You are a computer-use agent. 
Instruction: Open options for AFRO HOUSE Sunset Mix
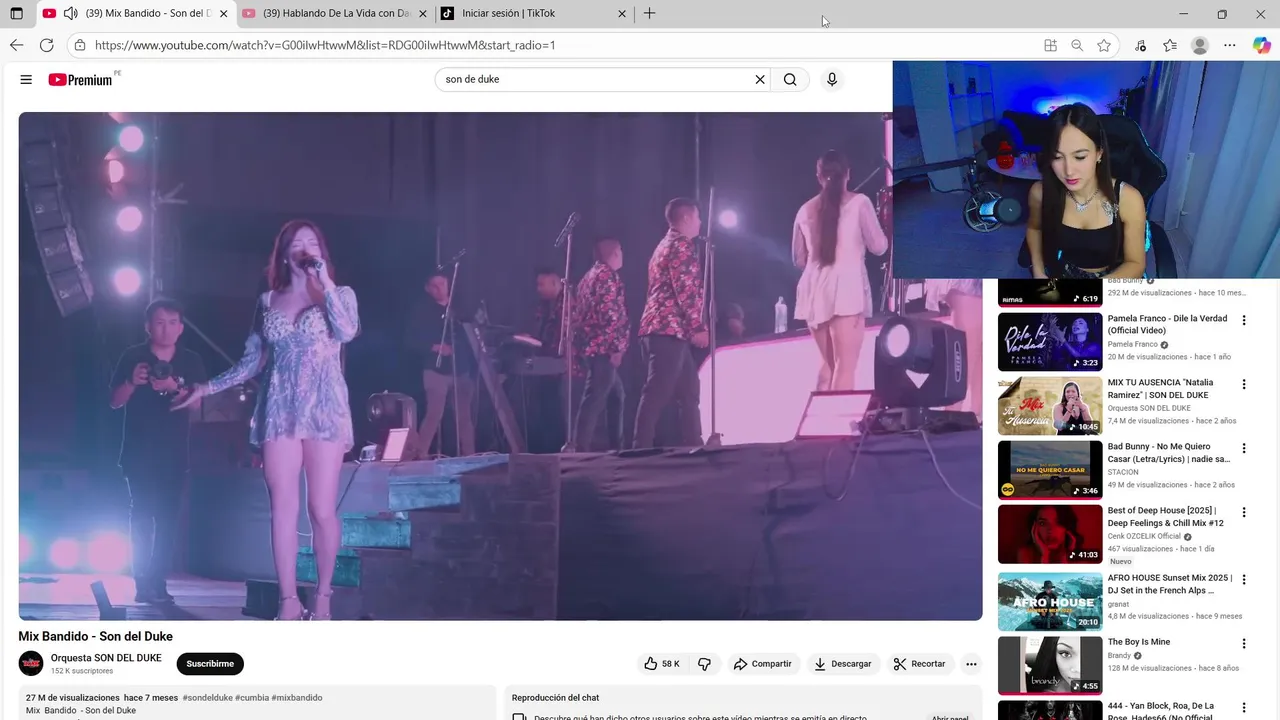tap(1244, 579)
